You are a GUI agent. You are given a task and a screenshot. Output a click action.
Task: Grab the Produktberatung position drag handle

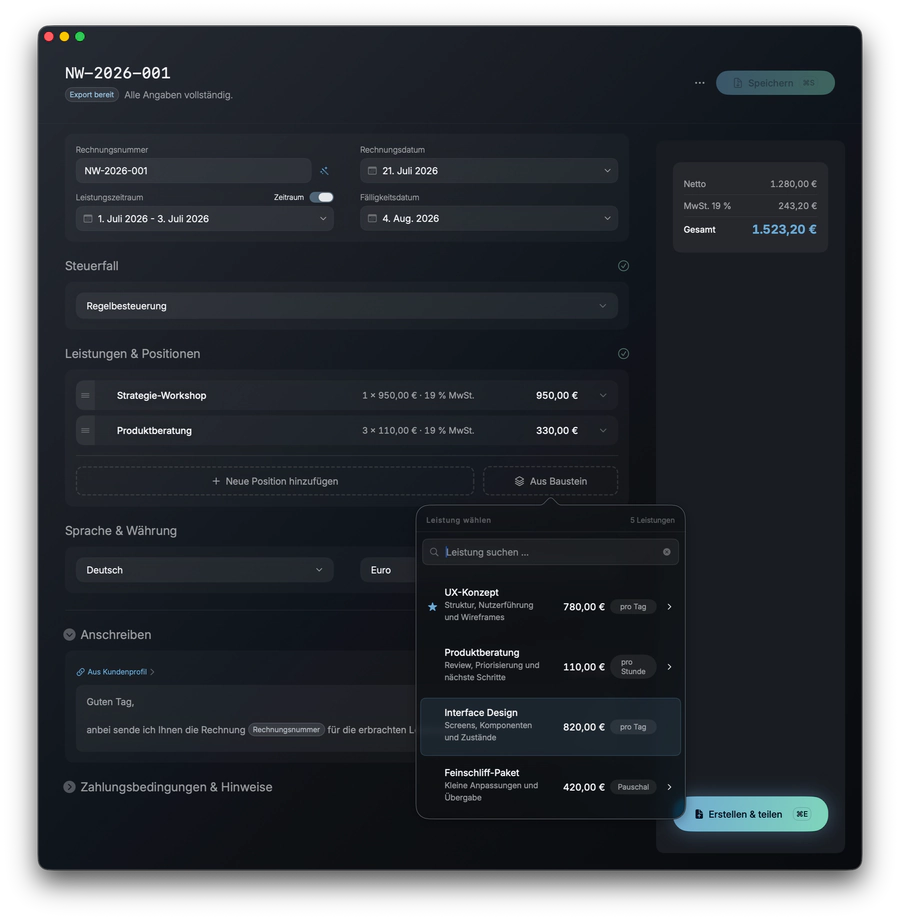(85, 431)
